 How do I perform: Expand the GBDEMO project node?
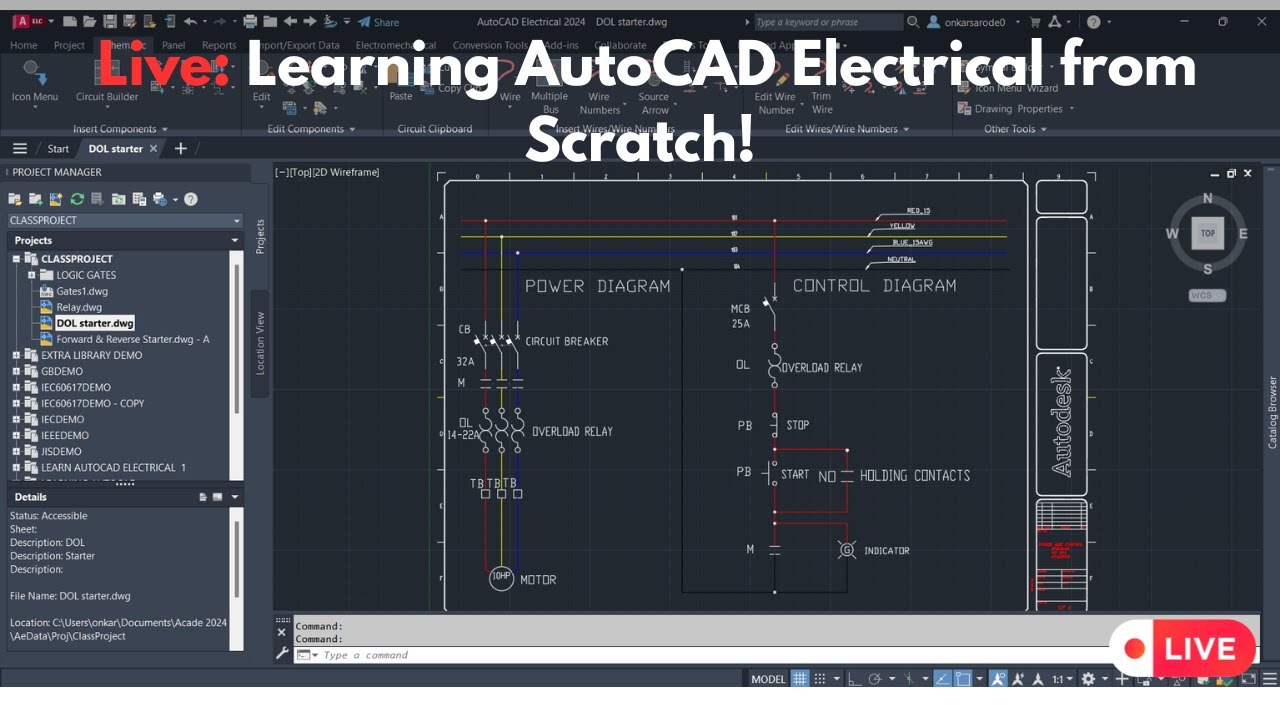click(x=16, y=371)
